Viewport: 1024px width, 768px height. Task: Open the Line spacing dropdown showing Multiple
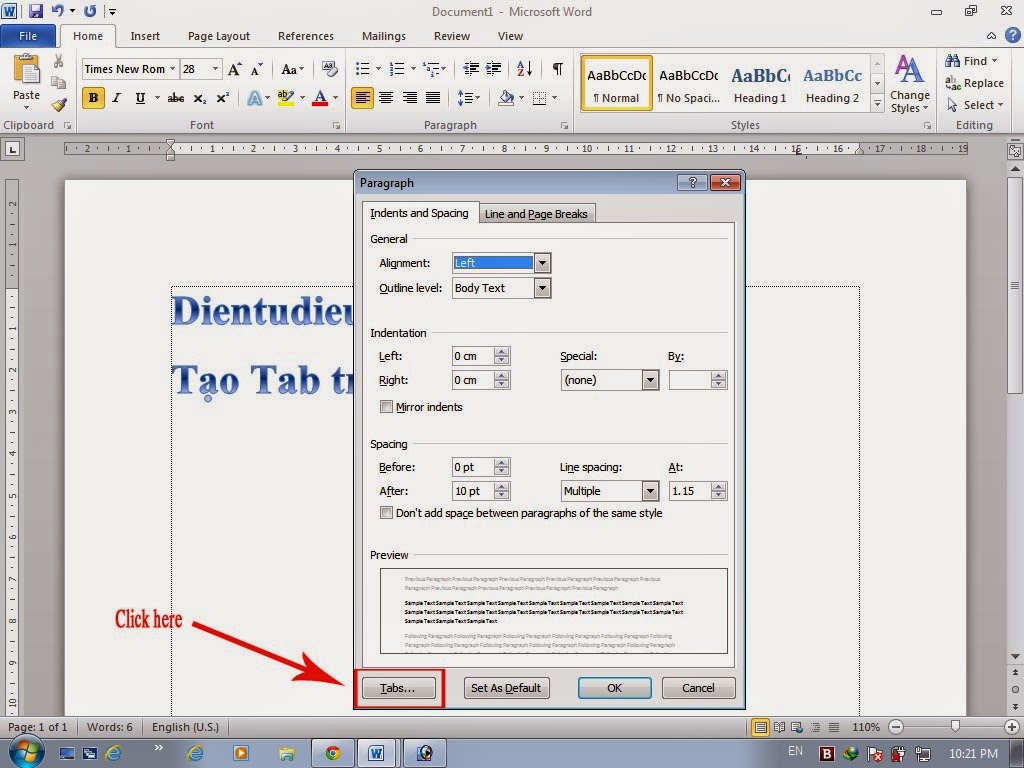[650, 491]
